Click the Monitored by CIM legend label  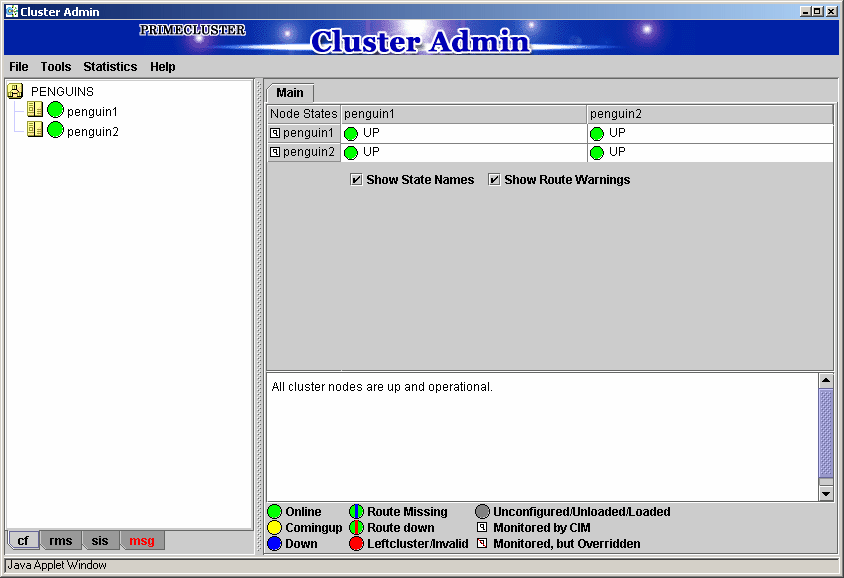tap(542, 527)
